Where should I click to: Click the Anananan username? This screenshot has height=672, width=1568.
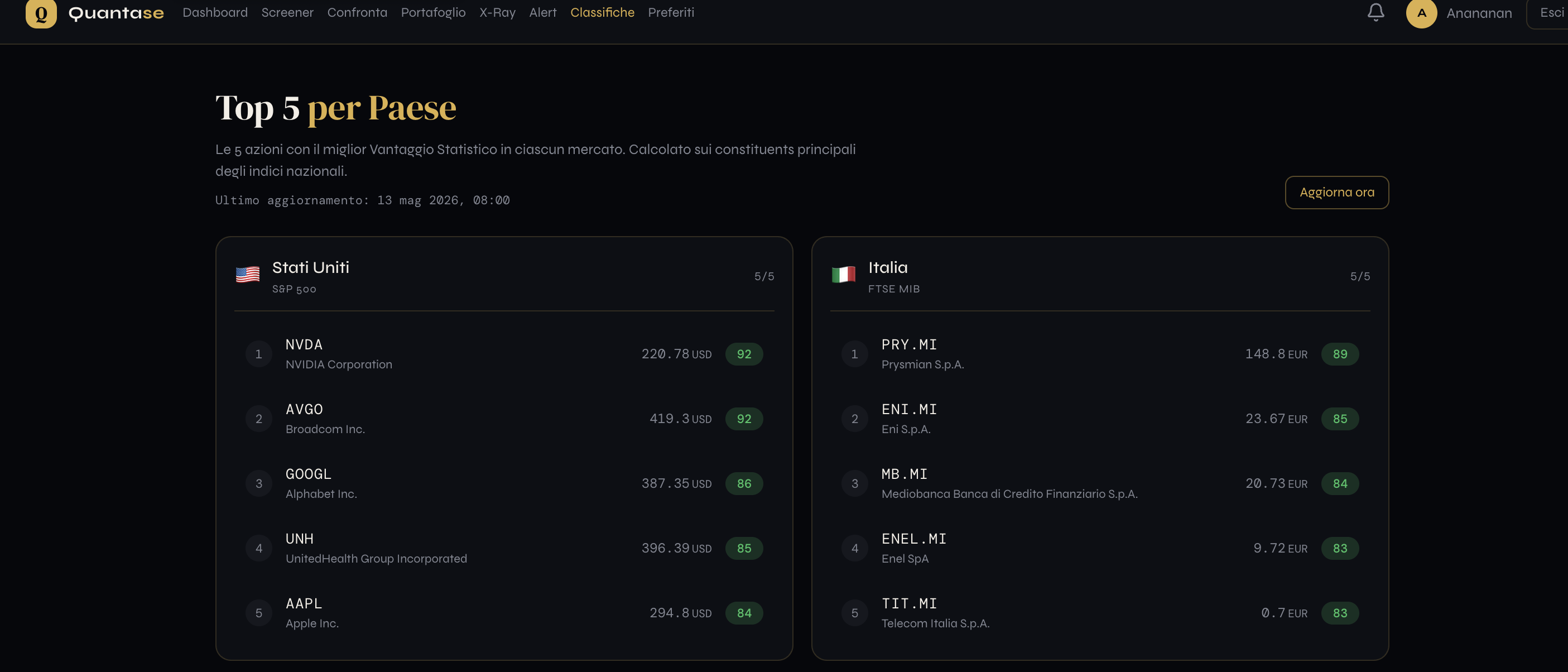1479,13
